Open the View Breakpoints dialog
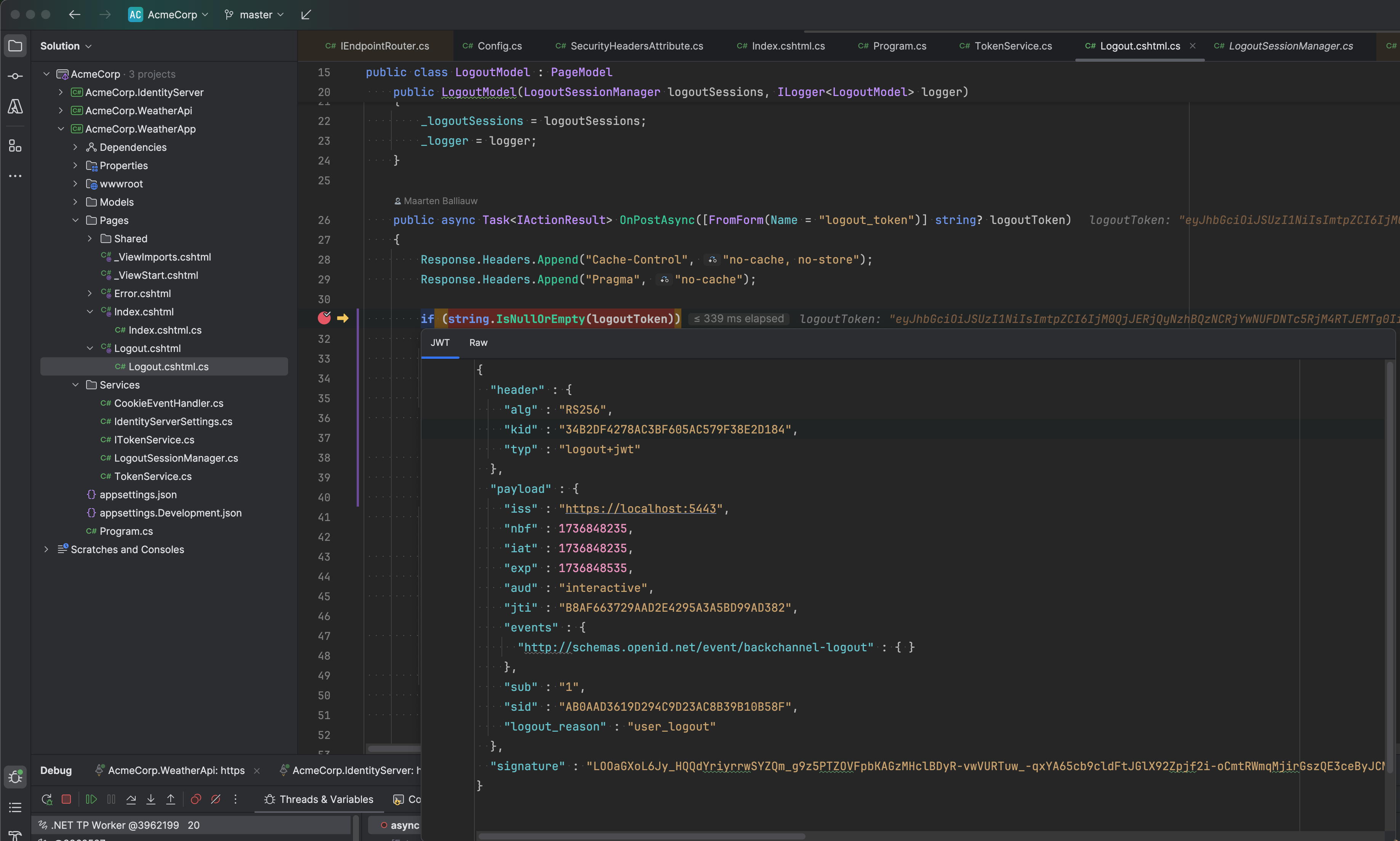Viewport: 1400px width, 841px height. [195, 799]
